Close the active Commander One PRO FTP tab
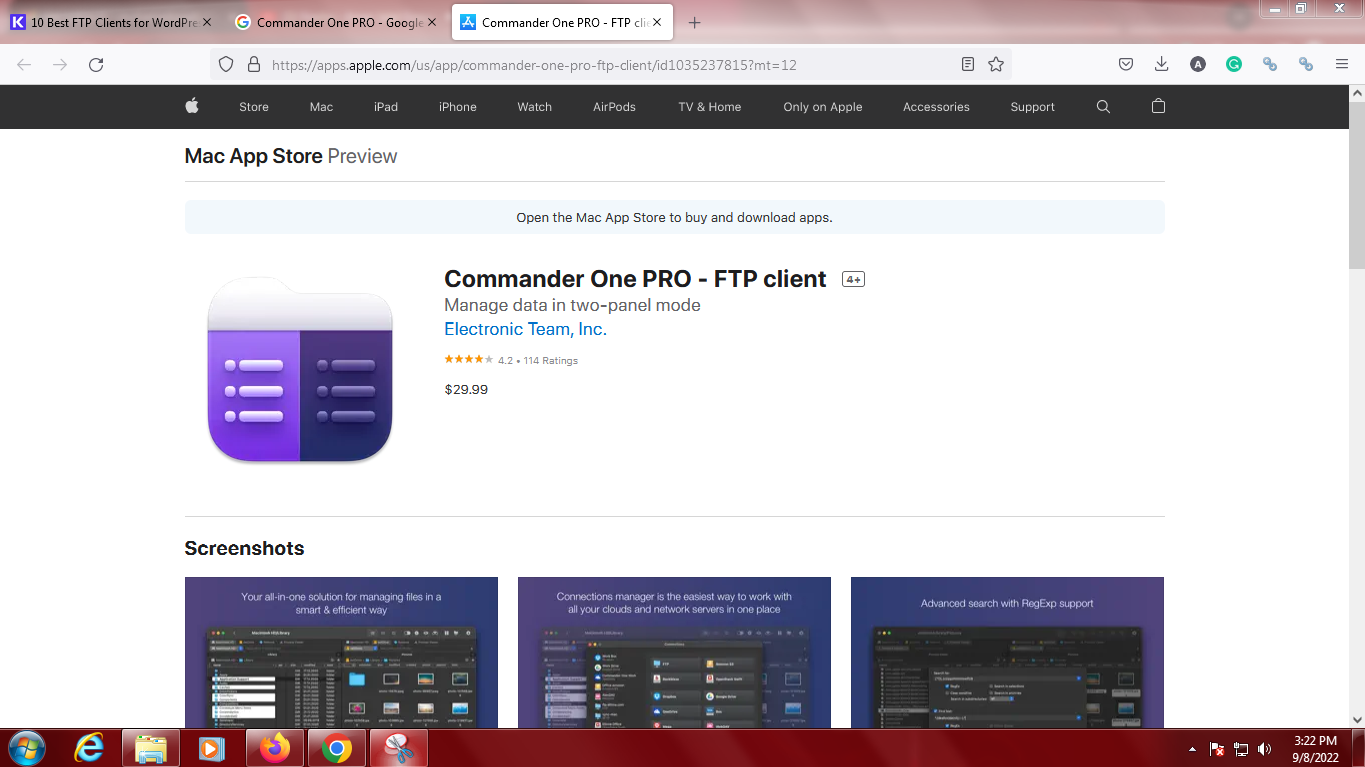1365x767 pixels. click(x=657, y=22)
